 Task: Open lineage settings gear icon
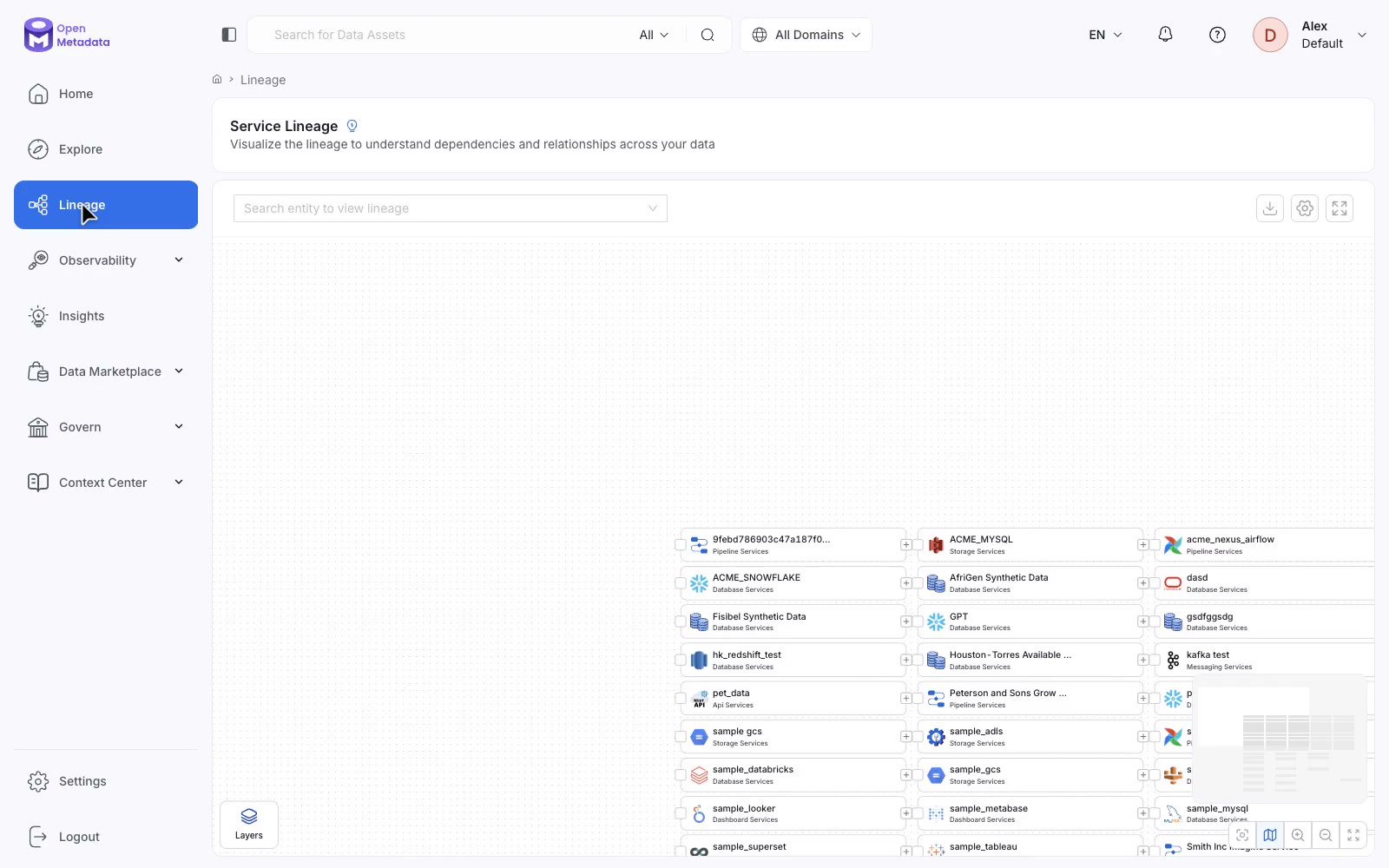pyautogui.click(x=1305, y=208)
